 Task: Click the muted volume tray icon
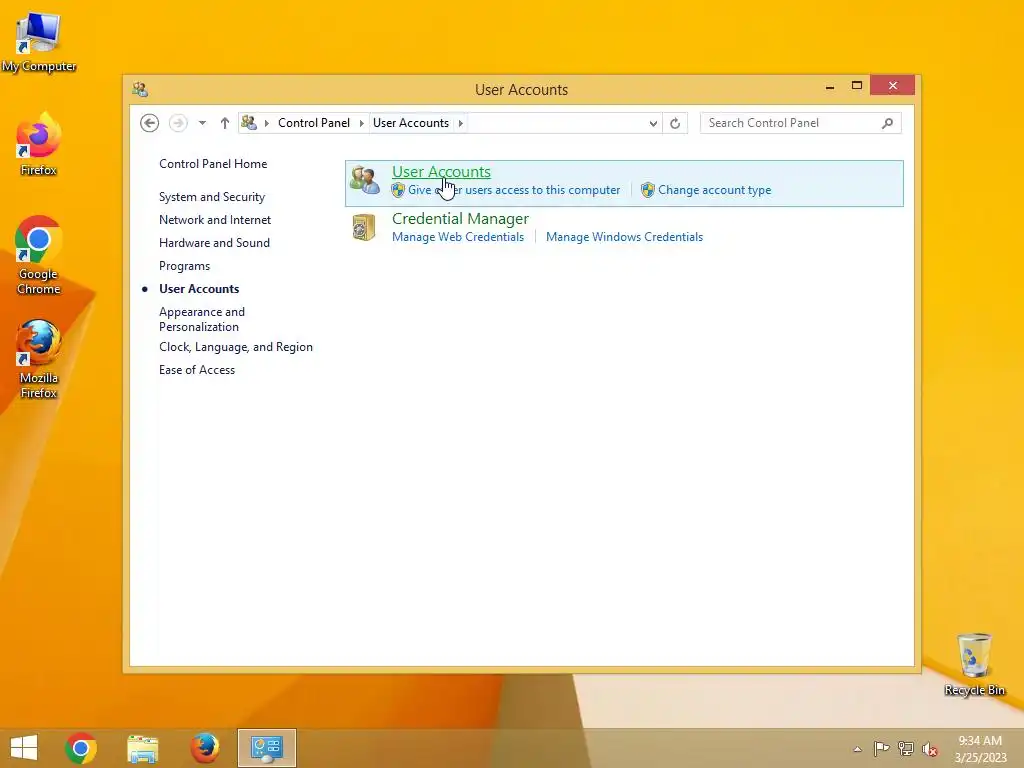tap(930, 749)
